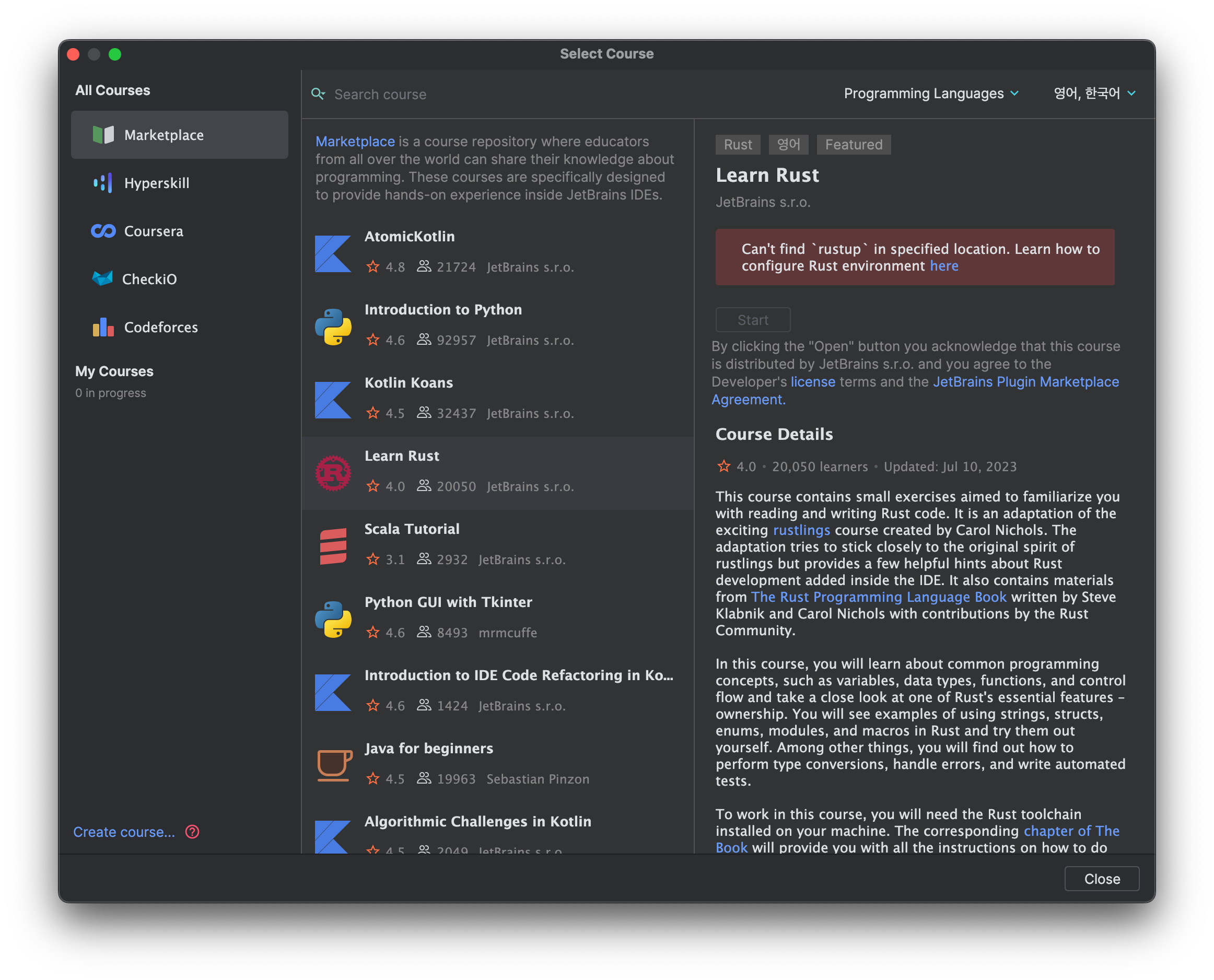Open the Programming Languages filter dropdown

[x=931, y=93]
